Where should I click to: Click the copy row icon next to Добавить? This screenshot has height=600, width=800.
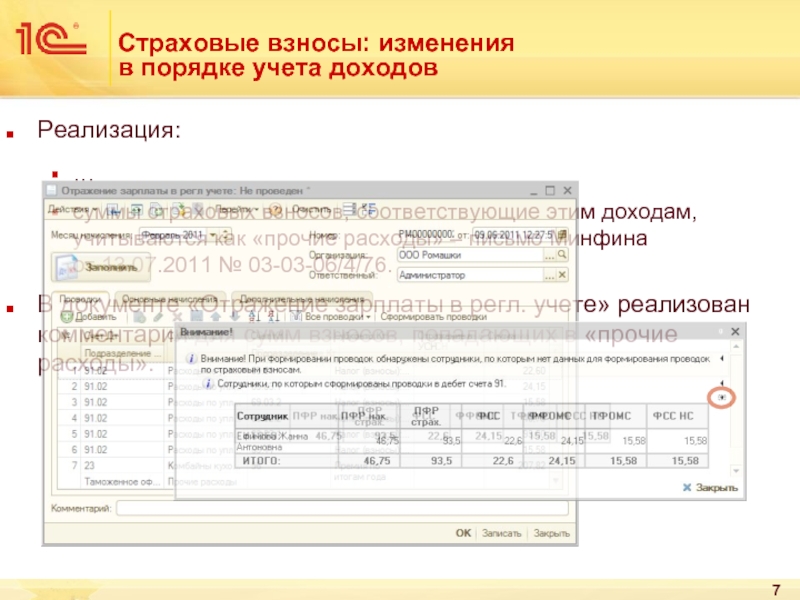pyautogui.click(x=139, y=317)
